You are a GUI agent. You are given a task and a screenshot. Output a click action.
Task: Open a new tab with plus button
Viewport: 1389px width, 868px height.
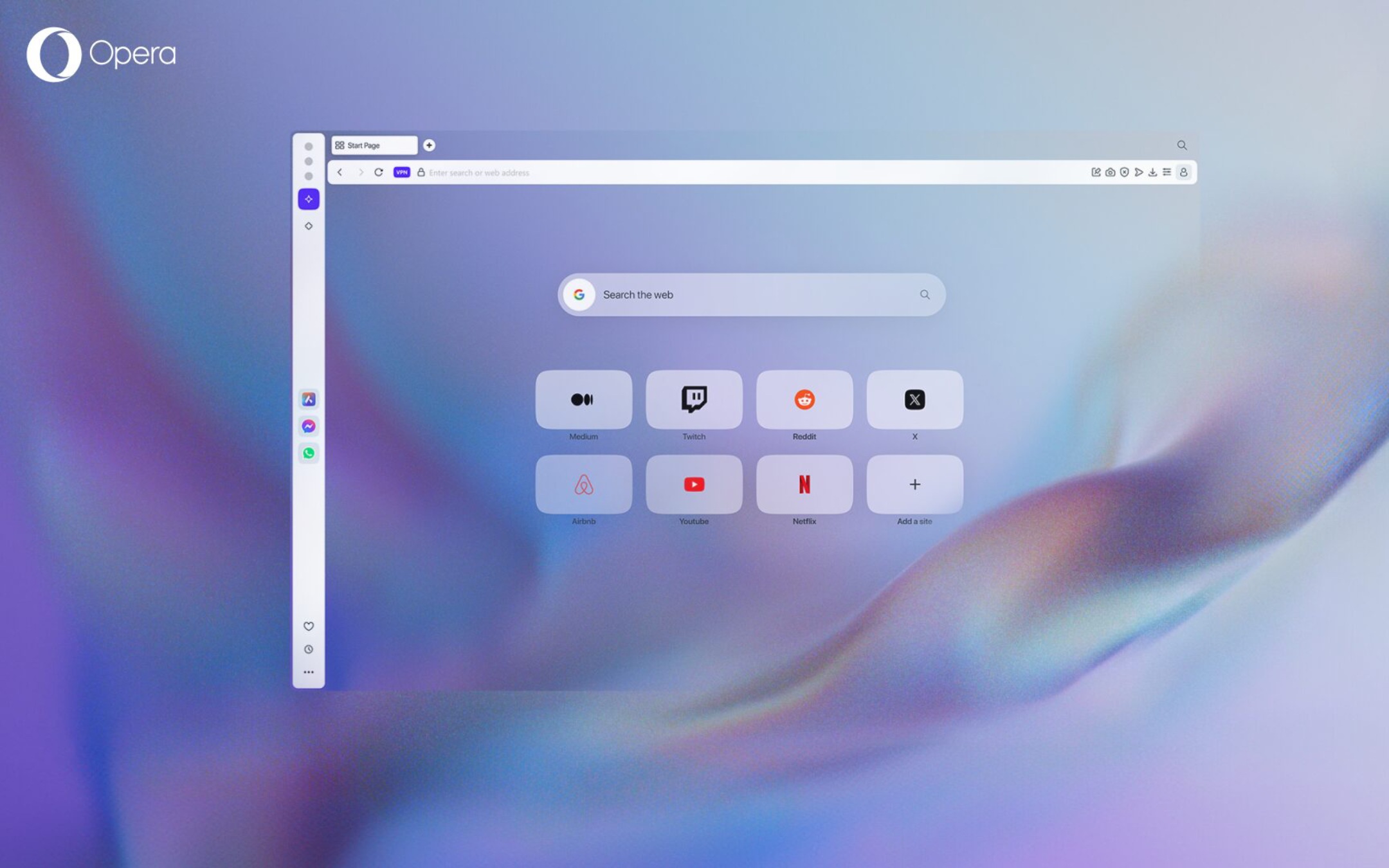pos(429,145)
